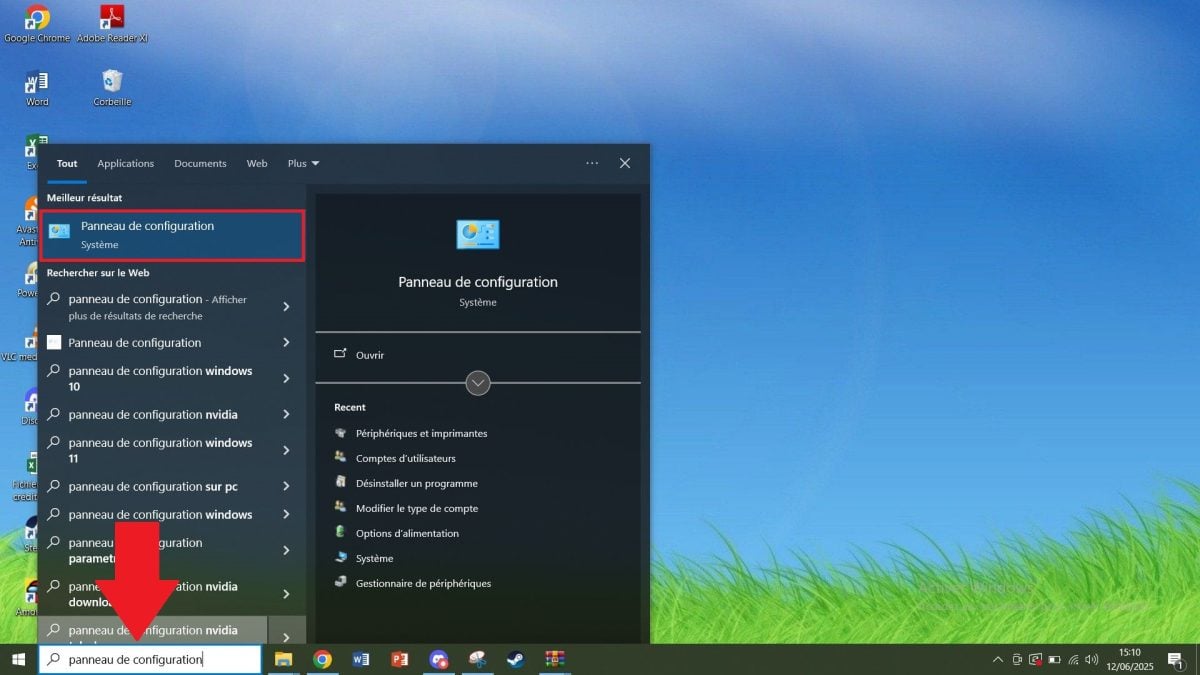This screenshot has width=1200, height=675.
Task: Select the Web search tab
Action: [257, 163]
